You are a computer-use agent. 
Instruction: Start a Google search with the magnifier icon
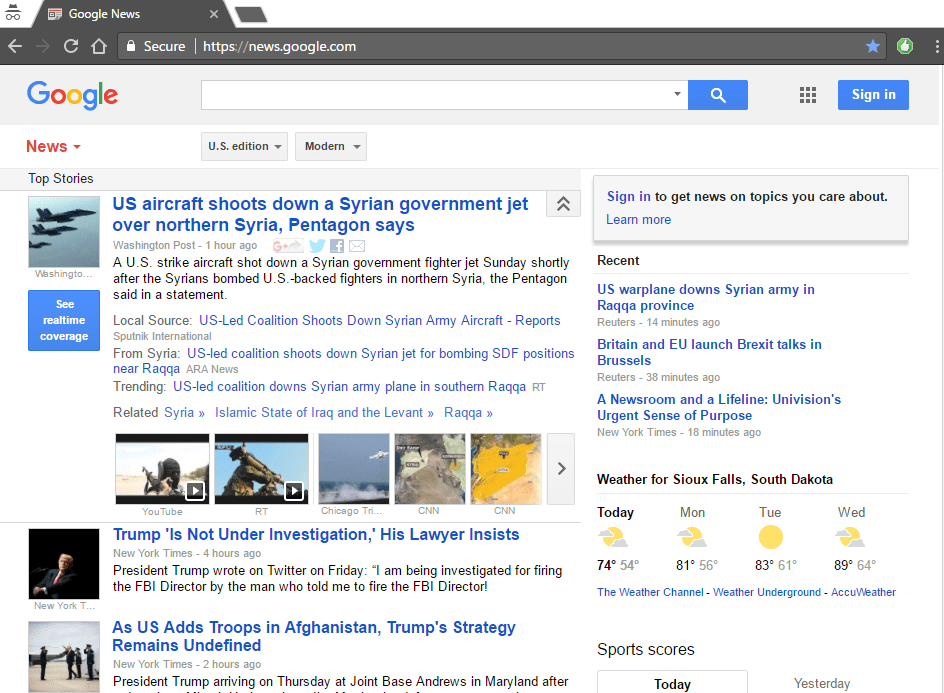pyautogui.click(x=717, y=95)
